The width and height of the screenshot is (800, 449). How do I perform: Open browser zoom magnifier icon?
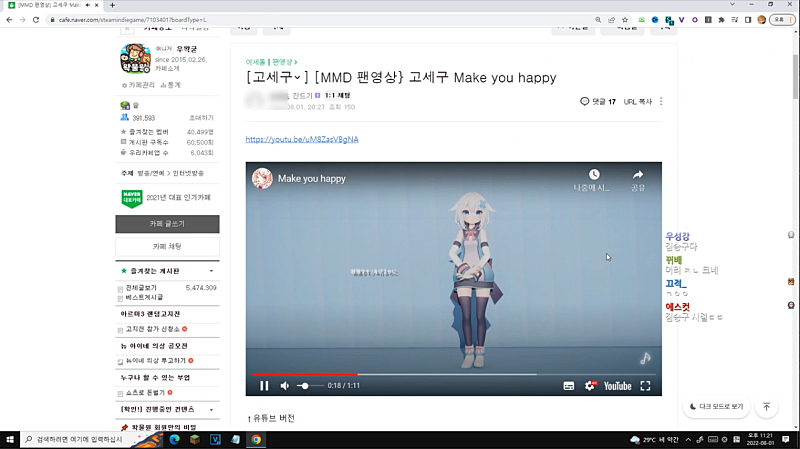click(598, 20)
